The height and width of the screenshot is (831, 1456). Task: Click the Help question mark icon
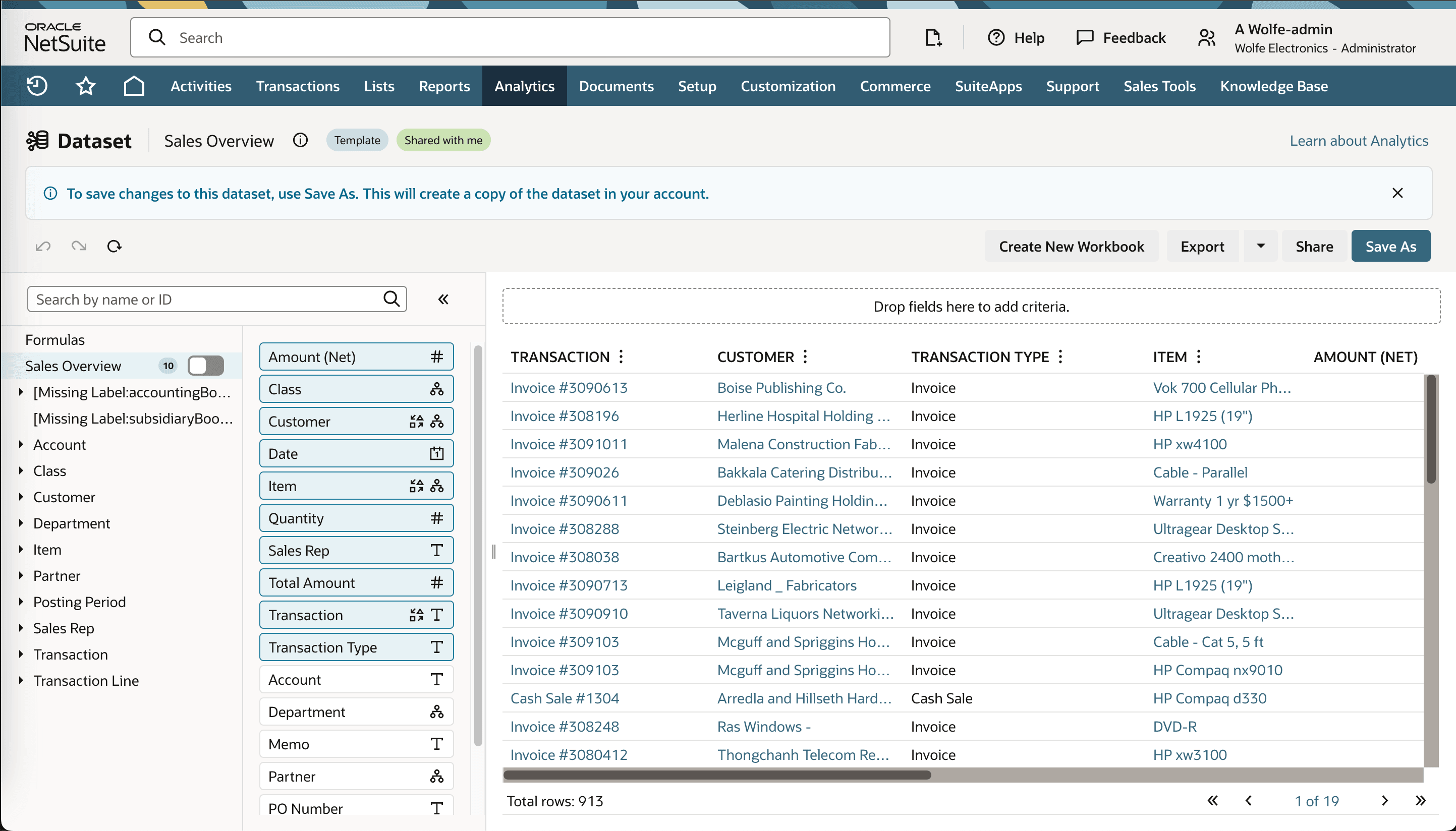pyautogui.click(x=996, y=38)
